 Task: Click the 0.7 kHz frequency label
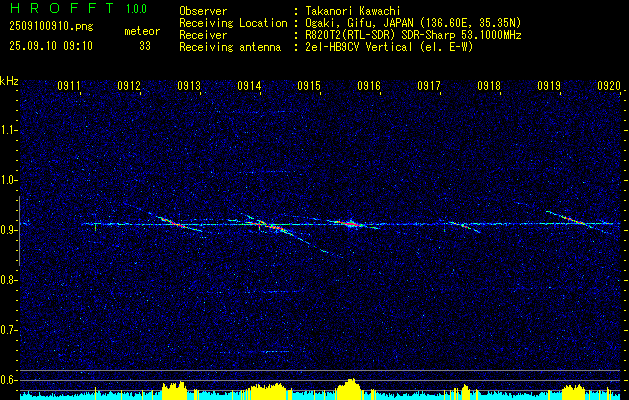[8, 330]
